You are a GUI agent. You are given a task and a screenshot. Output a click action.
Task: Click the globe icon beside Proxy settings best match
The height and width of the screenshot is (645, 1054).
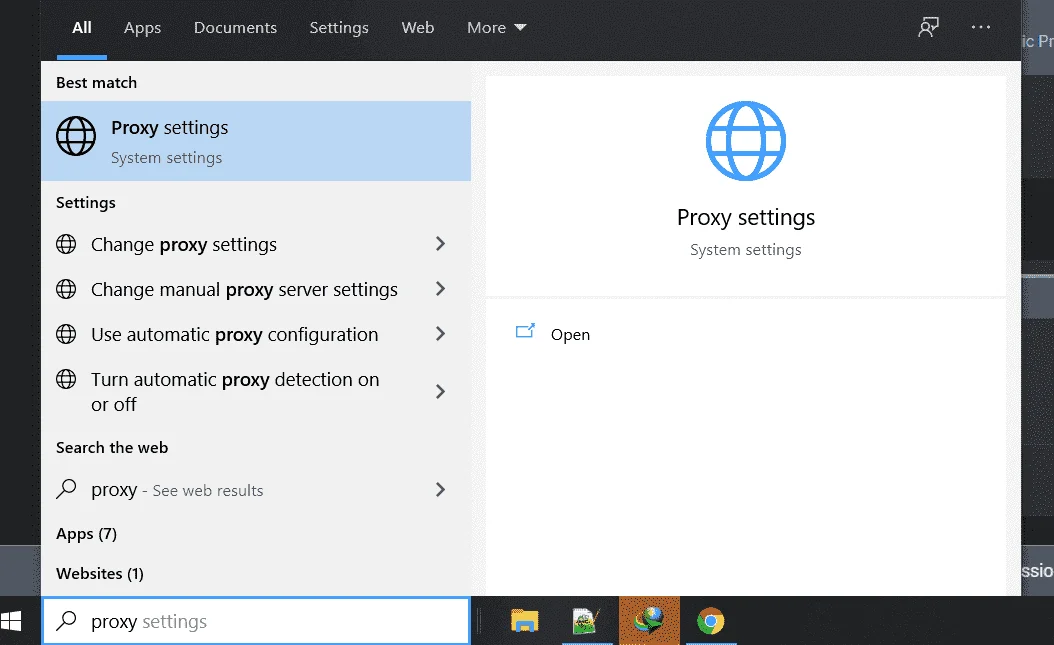pyautogui.click(x=75, y=136)
